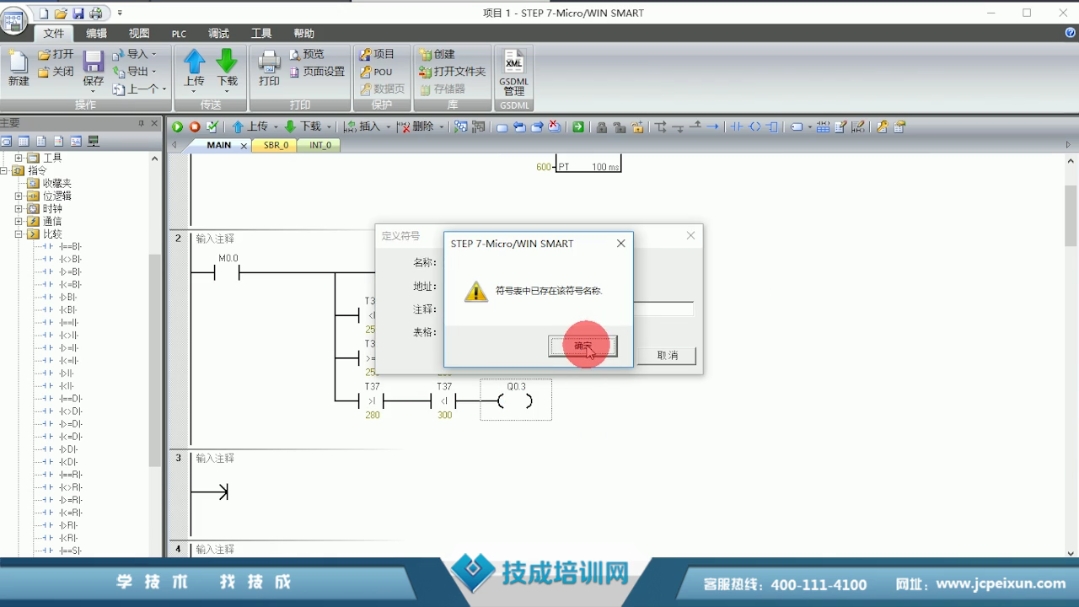This screenshot has height=607, width=1079.
Task: Click 打开文件夹 in the 库 group
Action: coord(452,72)
